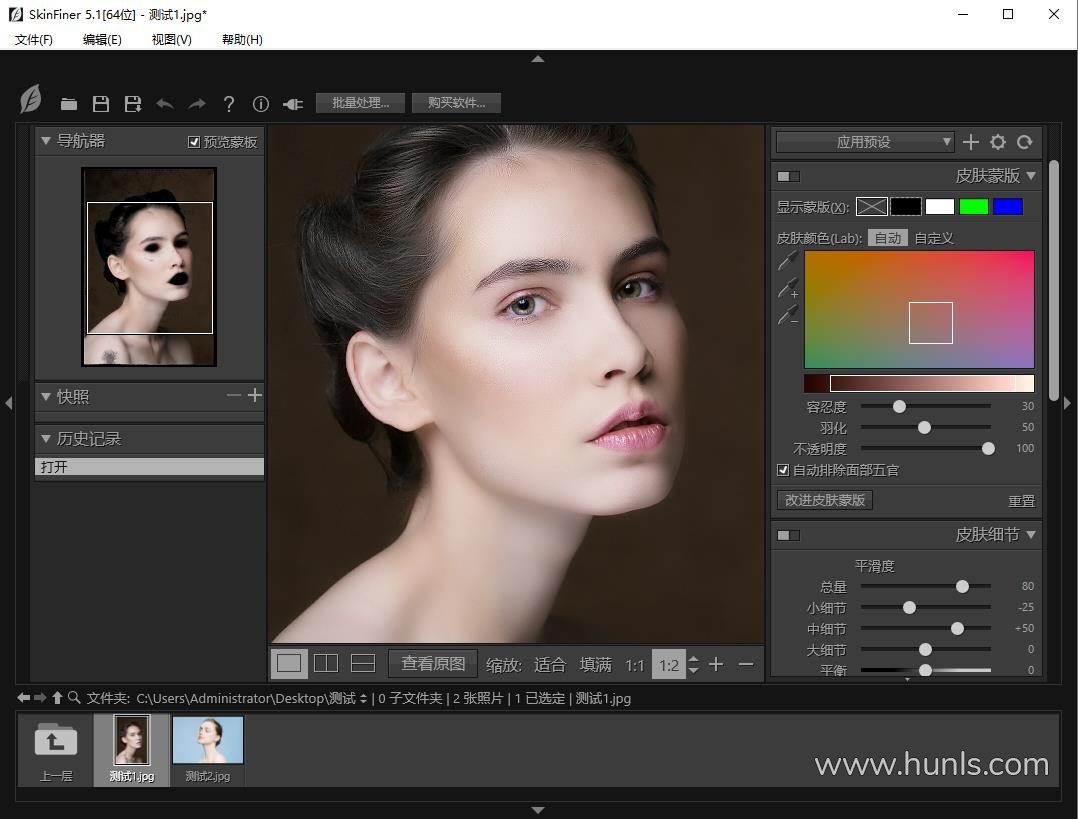Click the 改进皮肤蒙版 button
The image size is (1078, 819).
tap(825, 500)
